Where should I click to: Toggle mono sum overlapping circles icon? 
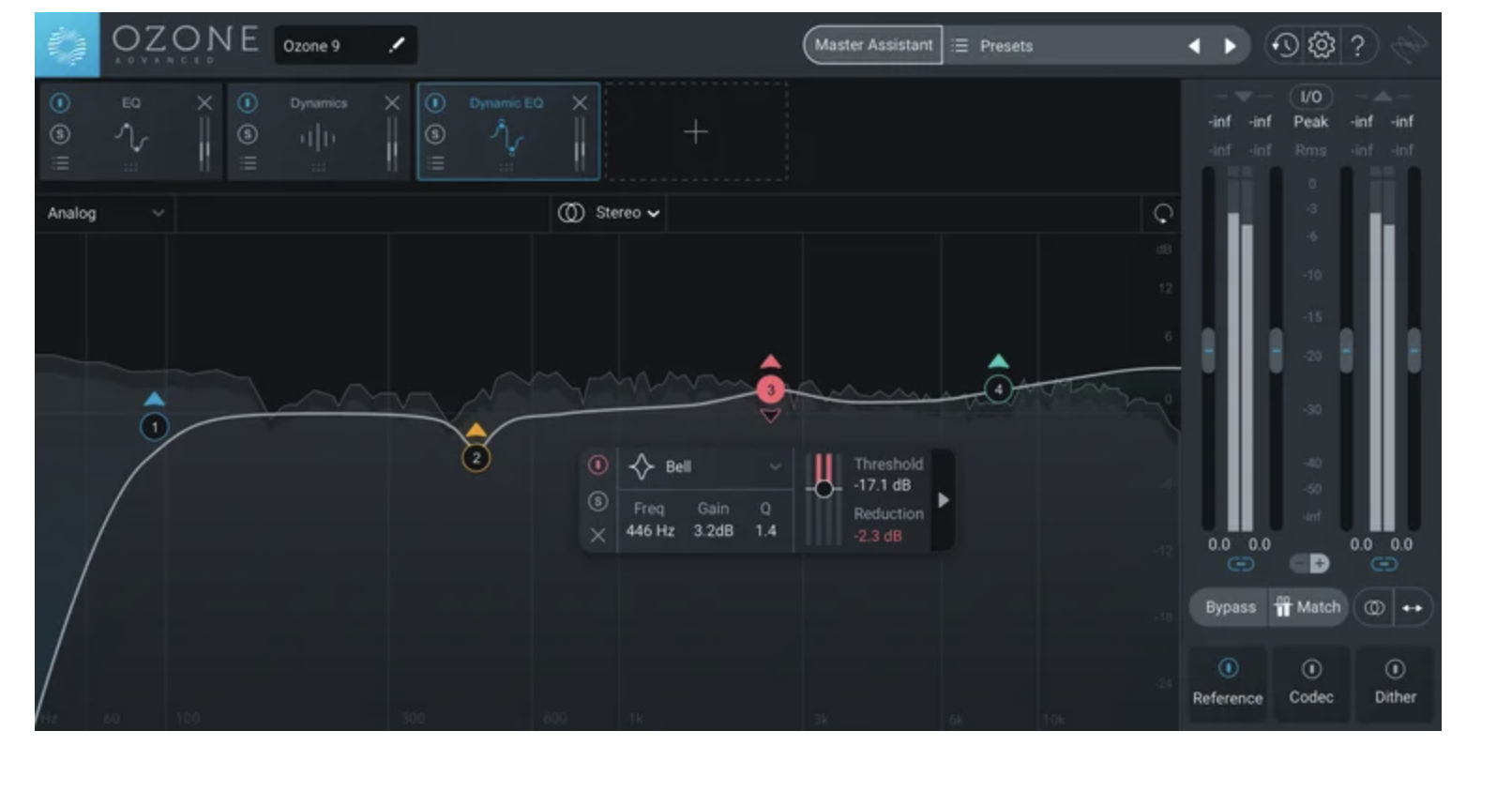[x=1374, y=608]
